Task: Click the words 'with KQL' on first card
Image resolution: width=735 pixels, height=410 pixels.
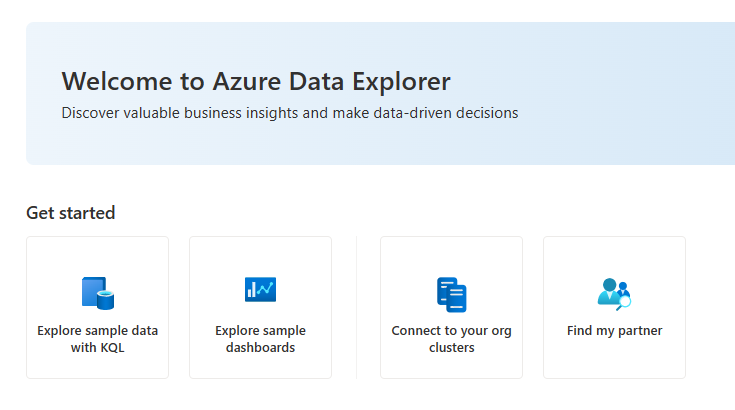Action: click(98, 348)
